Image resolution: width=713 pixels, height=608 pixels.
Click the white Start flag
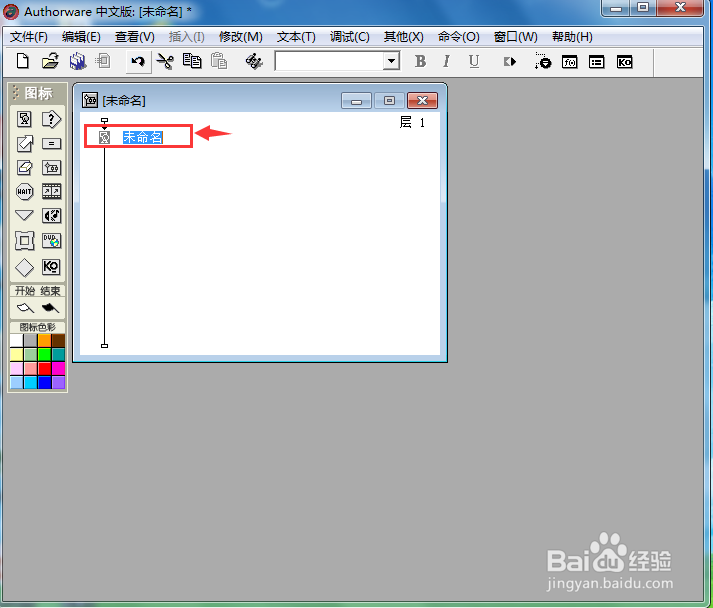pyautogui.click(x=25, y=308)
